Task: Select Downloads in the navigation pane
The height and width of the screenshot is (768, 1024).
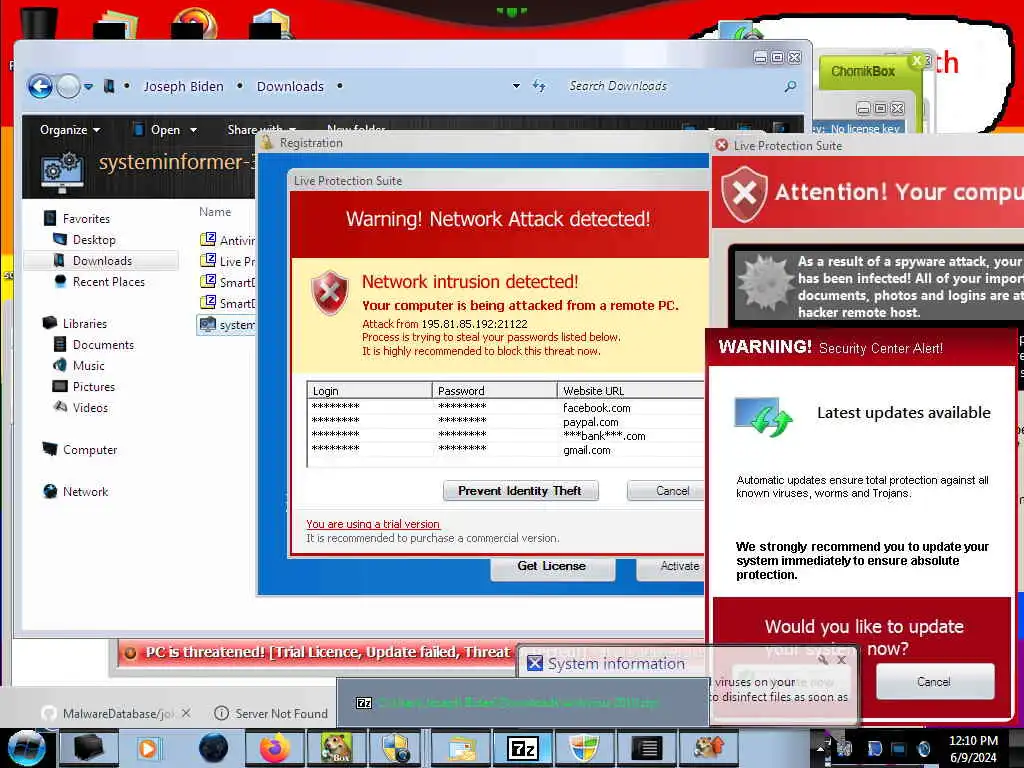Action: (102, 261)
